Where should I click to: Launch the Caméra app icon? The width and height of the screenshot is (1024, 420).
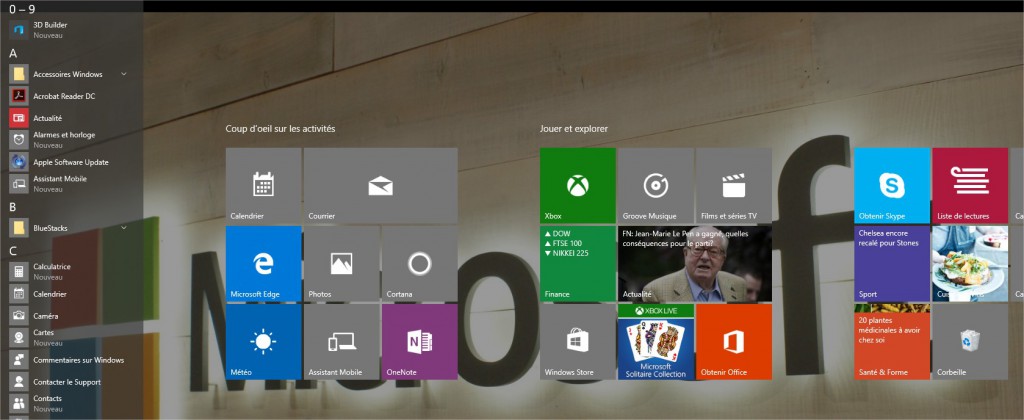pos(19,316)
